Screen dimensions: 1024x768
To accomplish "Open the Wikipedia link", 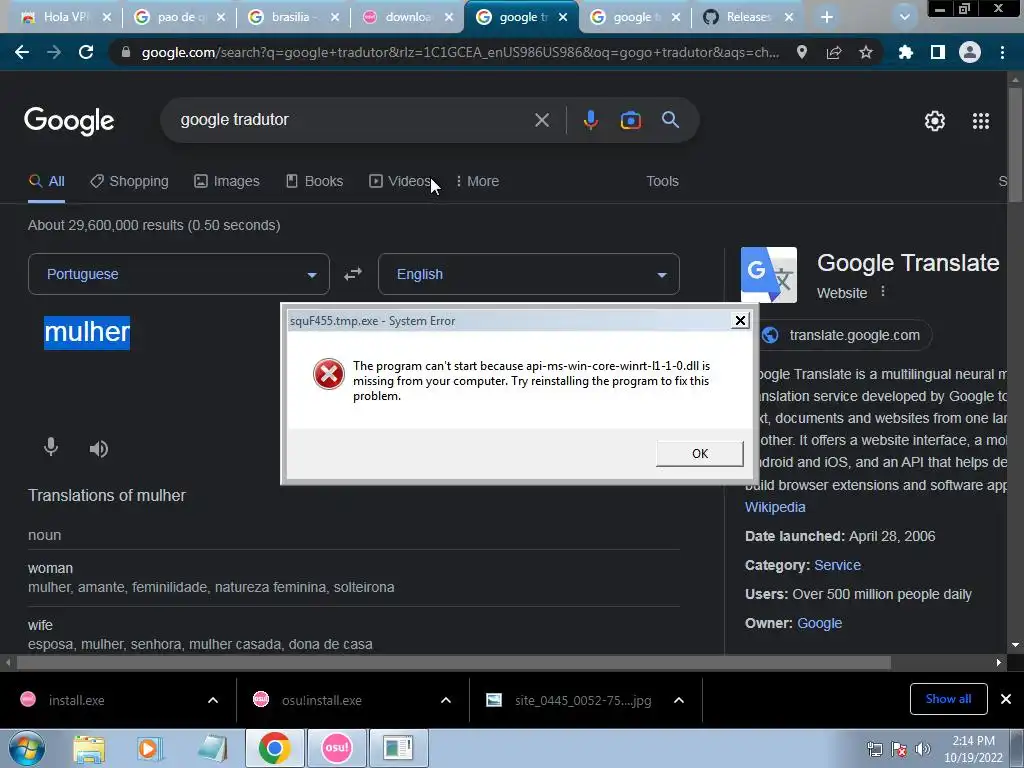I will 775,507.
